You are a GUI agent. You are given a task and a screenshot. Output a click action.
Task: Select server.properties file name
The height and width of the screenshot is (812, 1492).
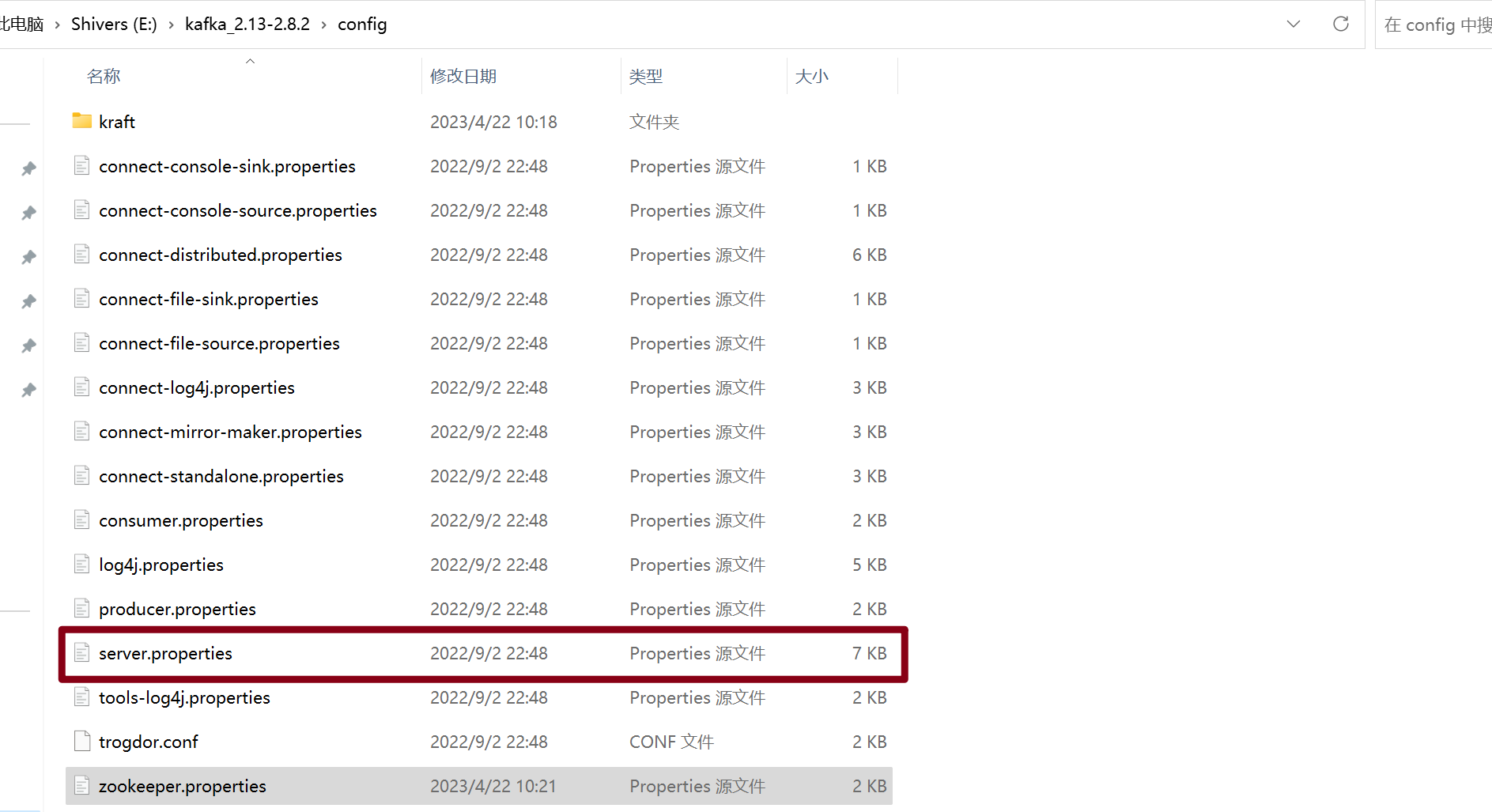tap(165, 653)
